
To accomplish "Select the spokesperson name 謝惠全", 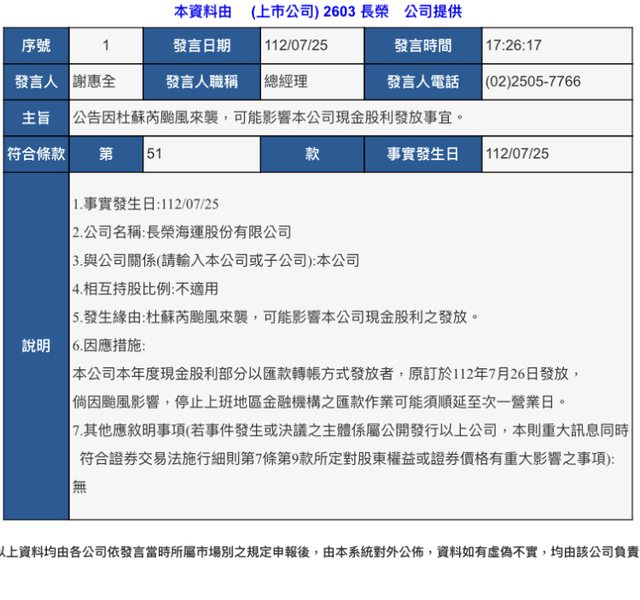I will [x=95, y=82].
